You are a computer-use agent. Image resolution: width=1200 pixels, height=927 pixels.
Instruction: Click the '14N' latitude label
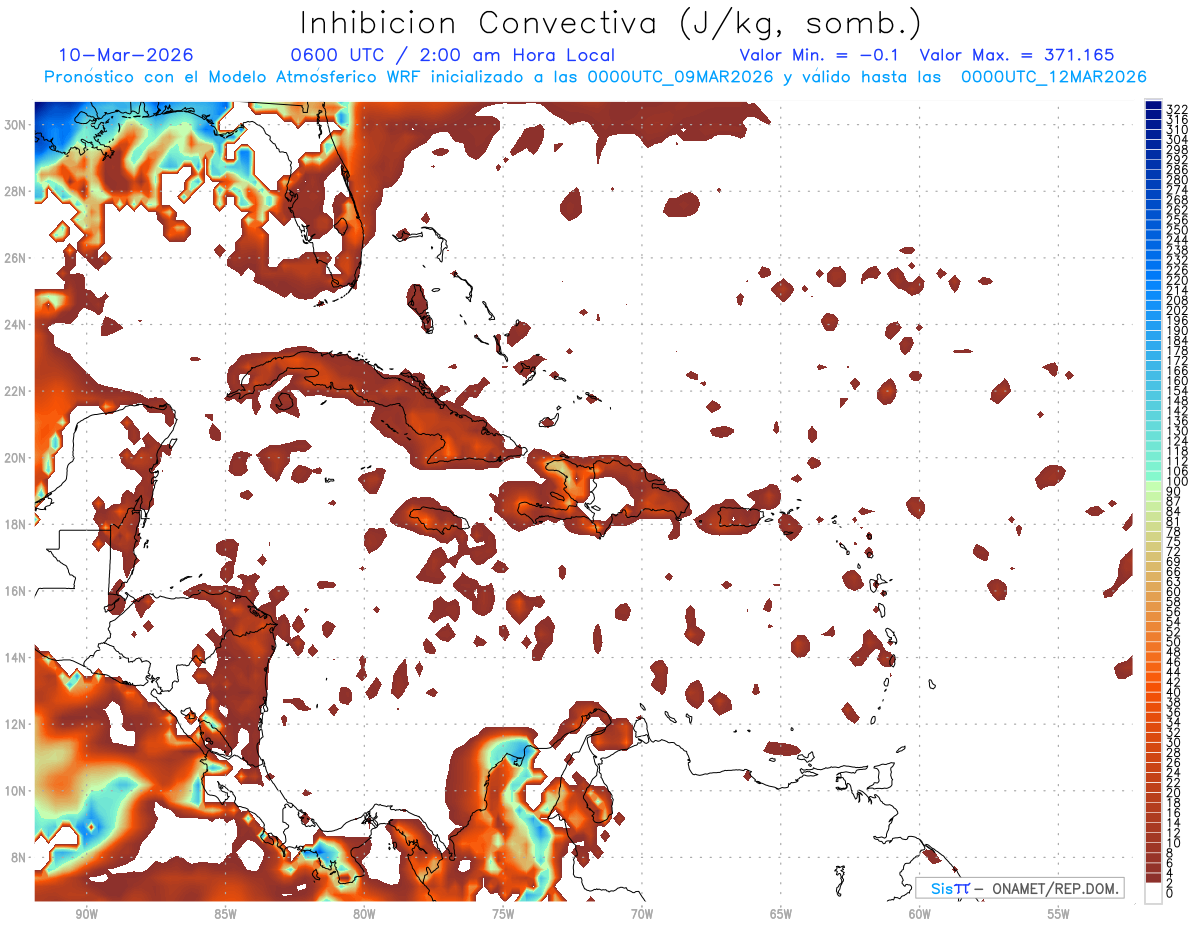tap(16, 657)
